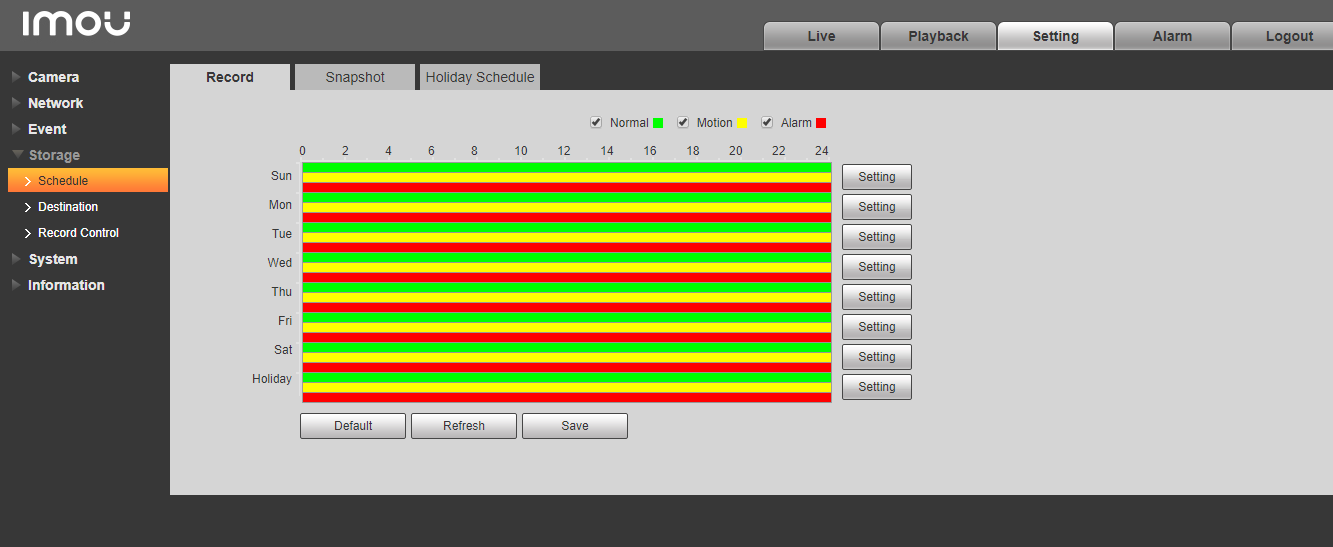Go to the Live view tab
The image size is (1333, 547).
tap(821, 36)
